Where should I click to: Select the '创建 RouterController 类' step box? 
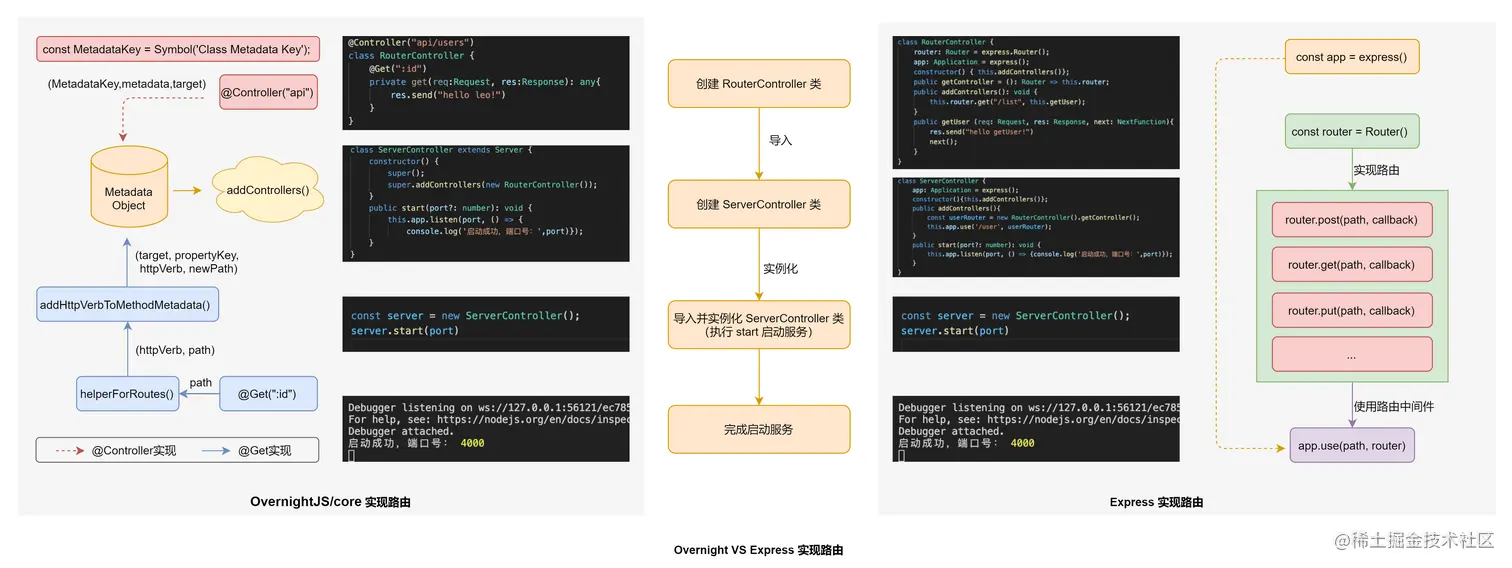pyautogui.click(x=759, y=84)
